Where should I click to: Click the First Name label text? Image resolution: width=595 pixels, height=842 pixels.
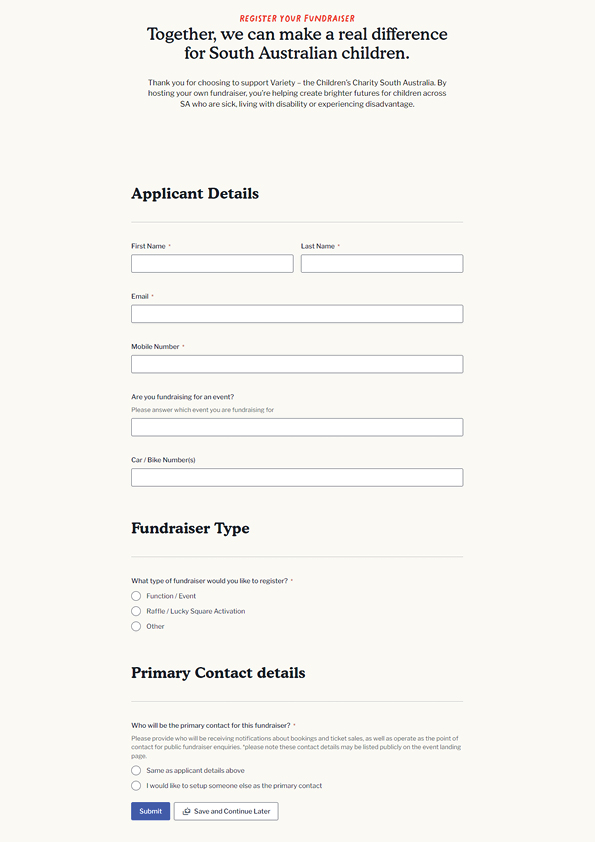(x=148, y=246)
